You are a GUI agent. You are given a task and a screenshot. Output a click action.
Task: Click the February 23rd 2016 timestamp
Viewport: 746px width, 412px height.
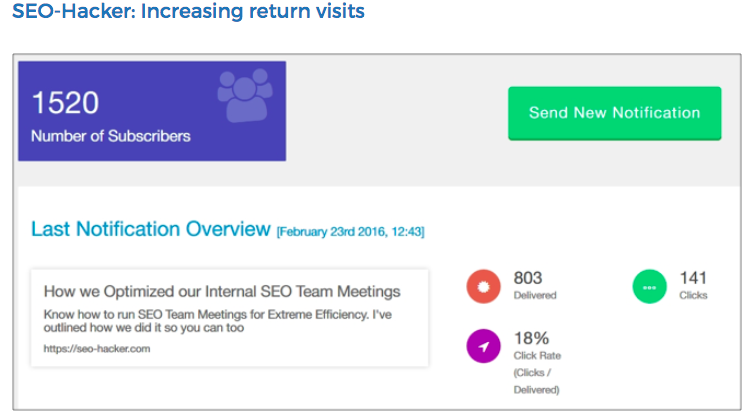(350, 232)
